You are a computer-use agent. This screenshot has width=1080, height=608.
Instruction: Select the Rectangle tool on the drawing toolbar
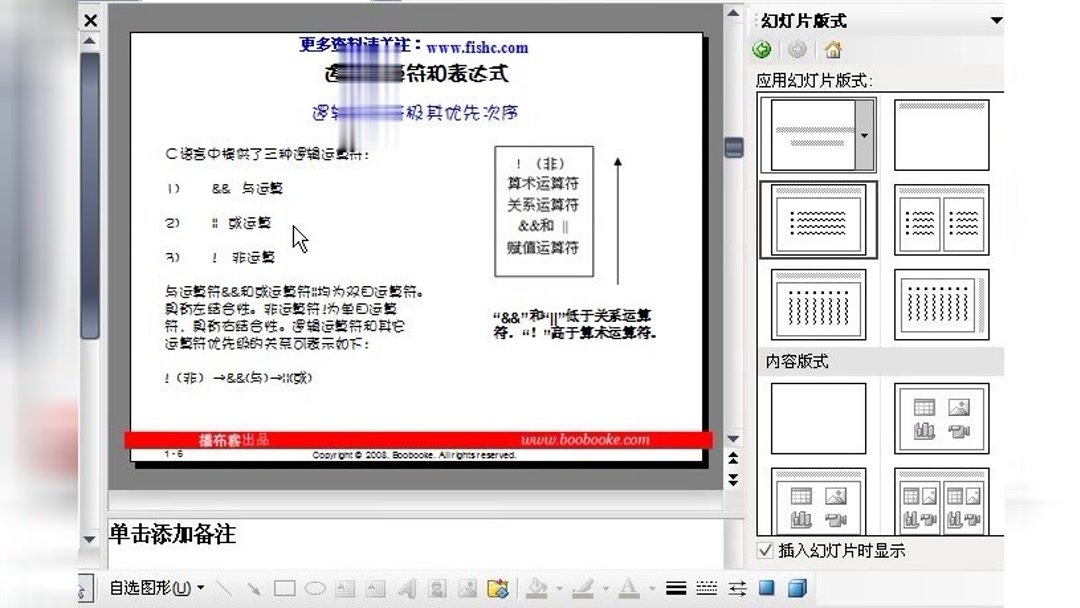coord(283,588)
